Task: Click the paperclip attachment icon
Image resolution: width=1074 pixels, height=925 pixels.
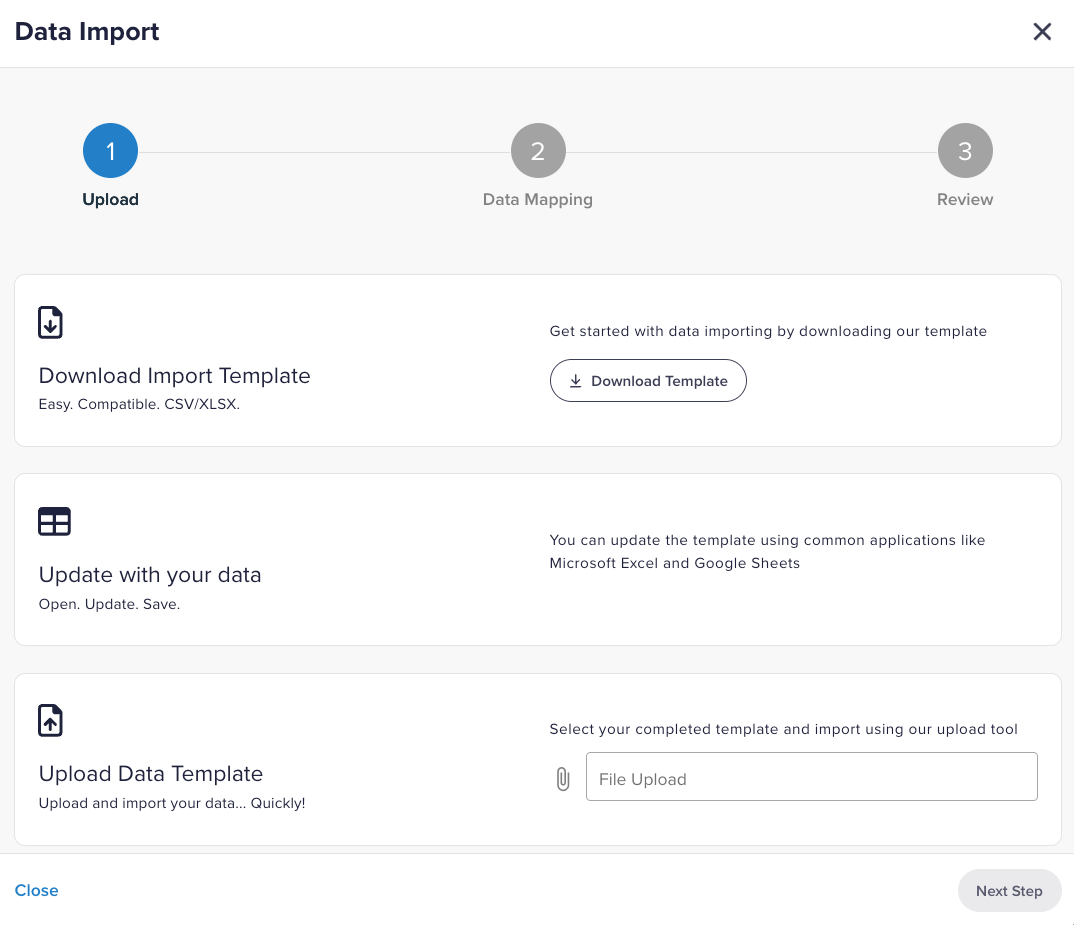Action: (x=563, y=778)
